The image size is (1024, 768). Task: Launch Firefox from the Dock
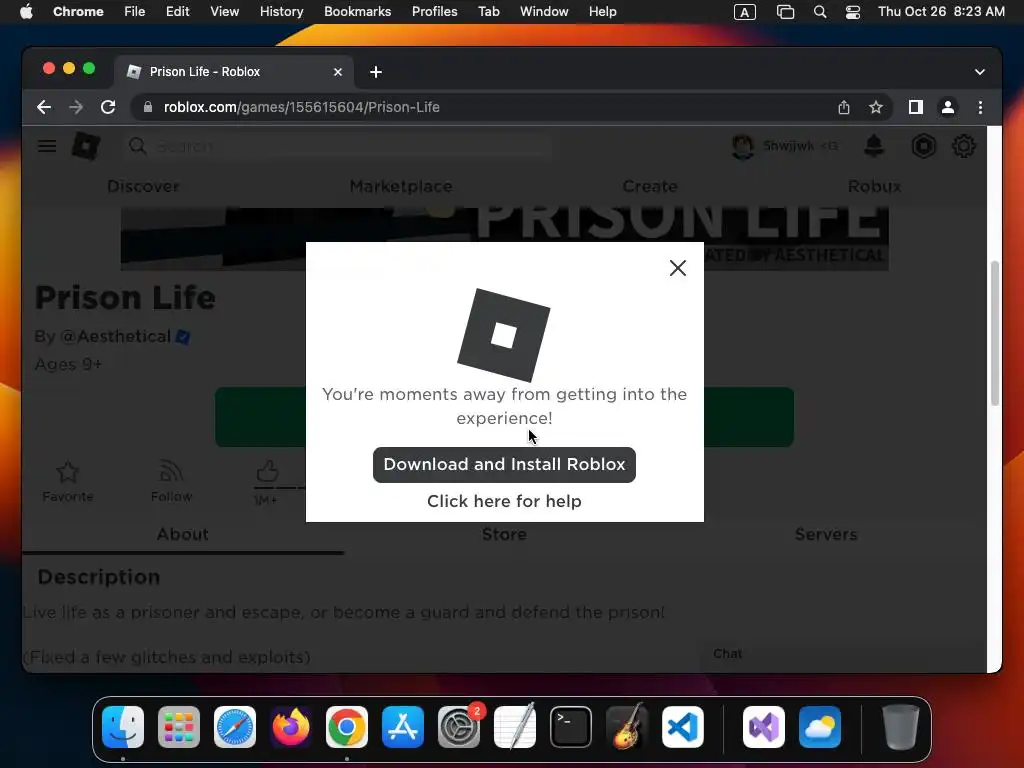(291, 726)
